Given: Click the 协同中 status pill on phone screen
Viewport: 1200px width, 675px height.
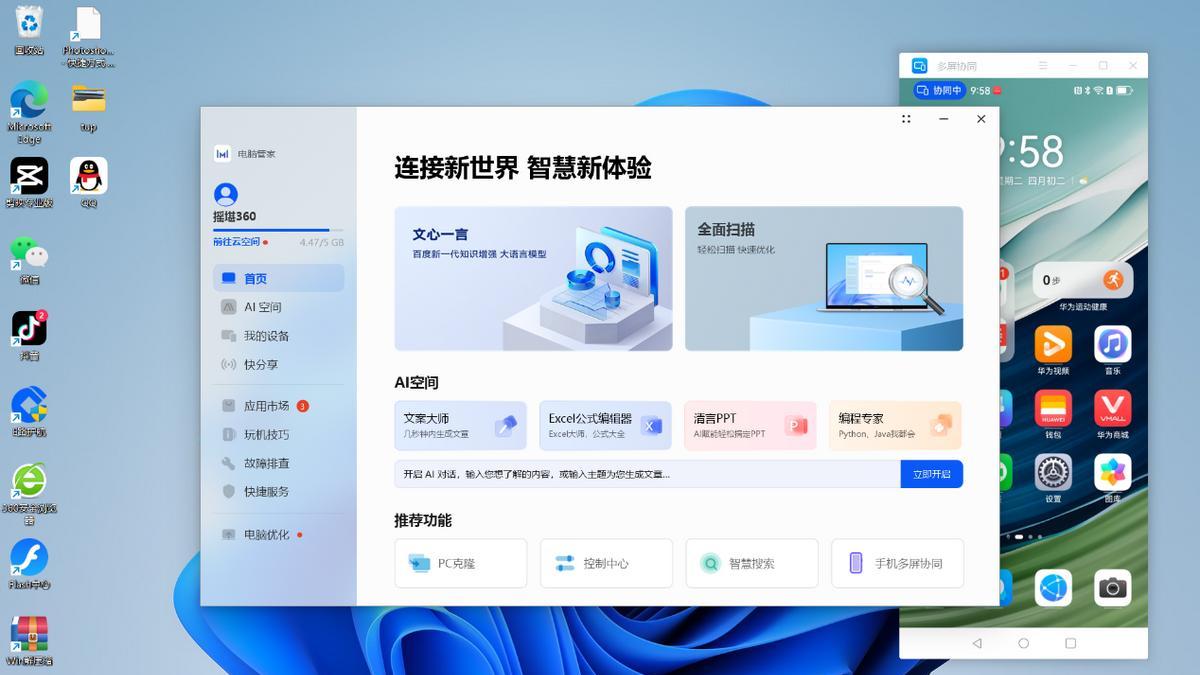Looking at the screenshot, I should coord(938,91).
